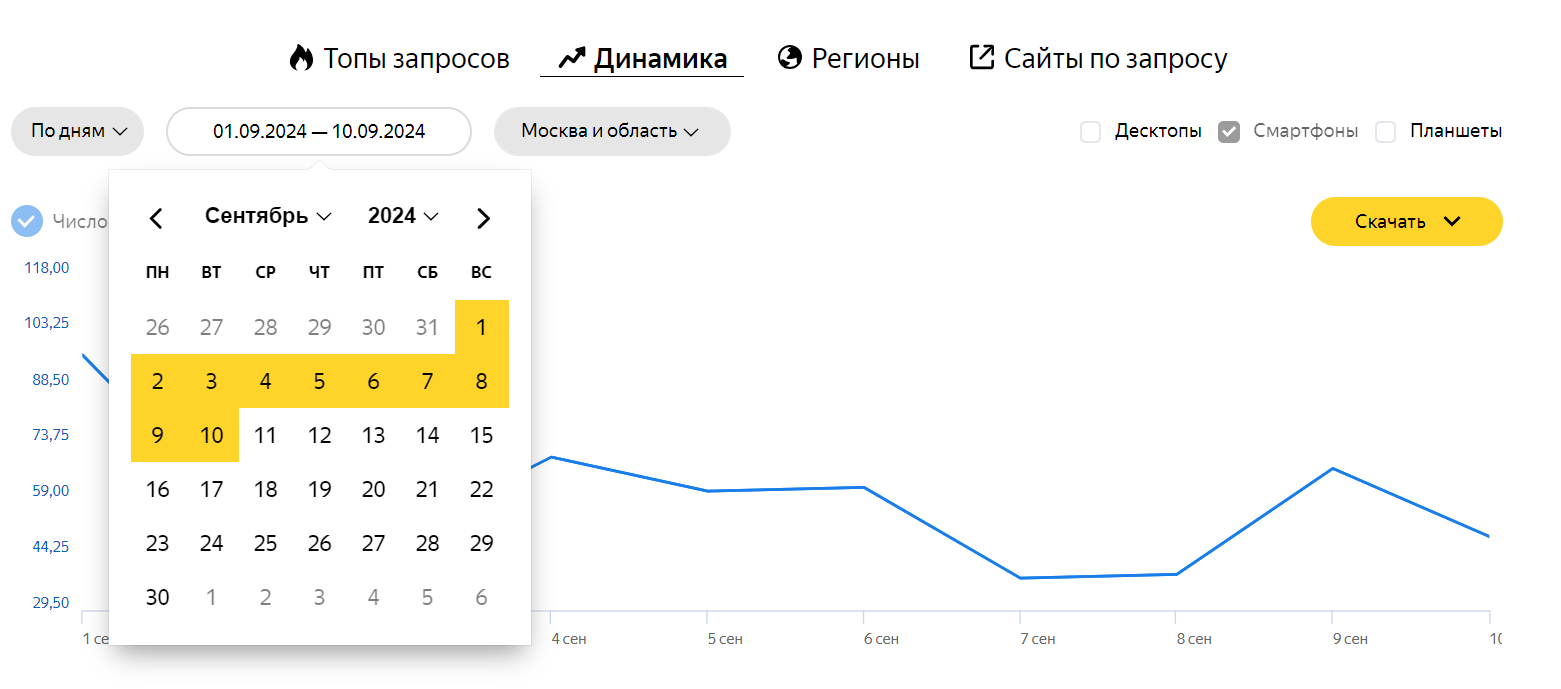Uncheck the Смартфоны checkbox
Screen dimensions: 1561x689
coord(1229,131)
